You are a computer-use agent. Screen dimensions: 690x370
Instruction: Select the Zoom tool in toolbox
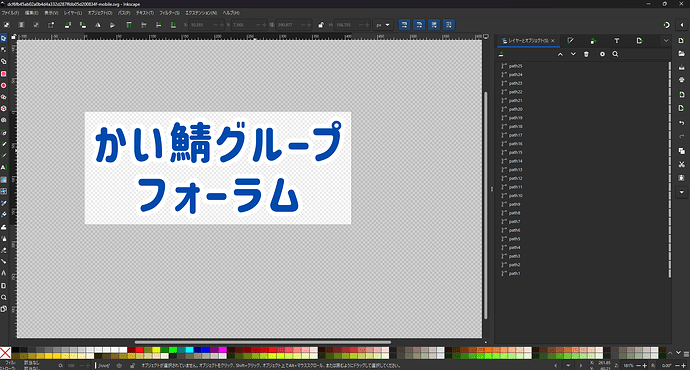coord(4,297)
